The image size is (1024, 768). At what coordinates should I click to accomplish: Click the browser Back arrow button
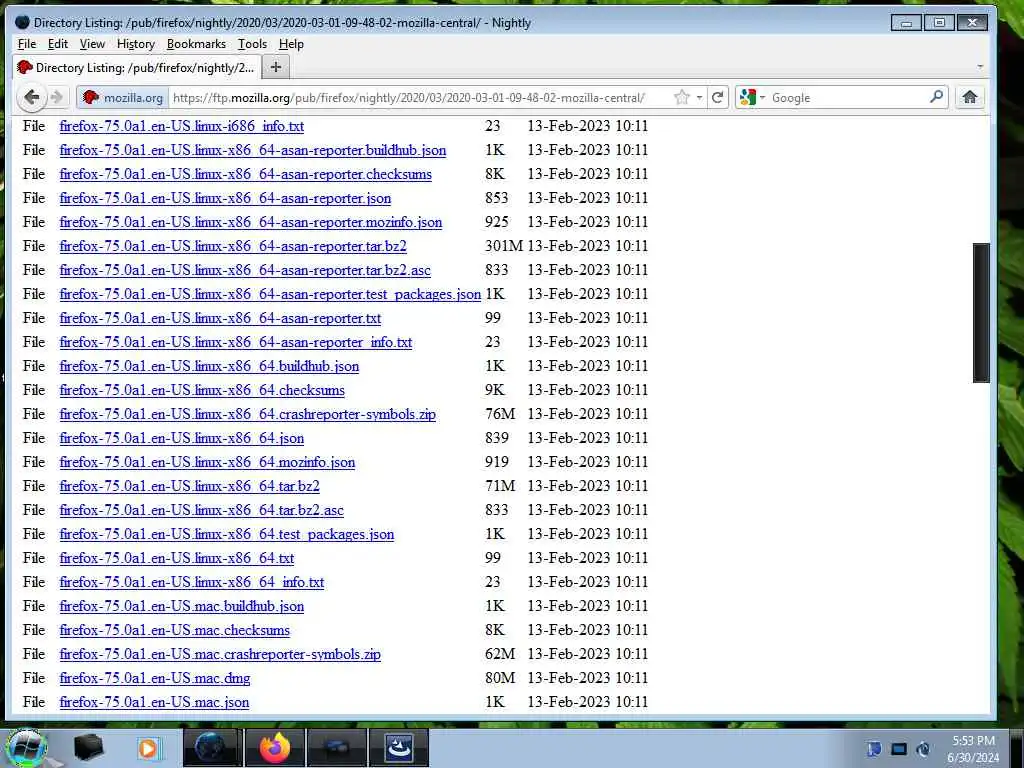(31, 97)
